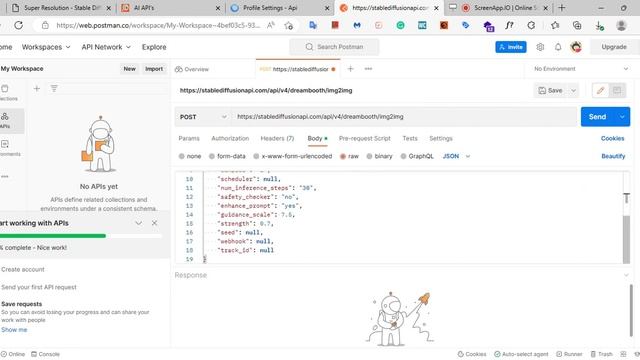Open Send button dropdown arrow
Viewport: 640px width, 360px height.
(x=622, y=117)
